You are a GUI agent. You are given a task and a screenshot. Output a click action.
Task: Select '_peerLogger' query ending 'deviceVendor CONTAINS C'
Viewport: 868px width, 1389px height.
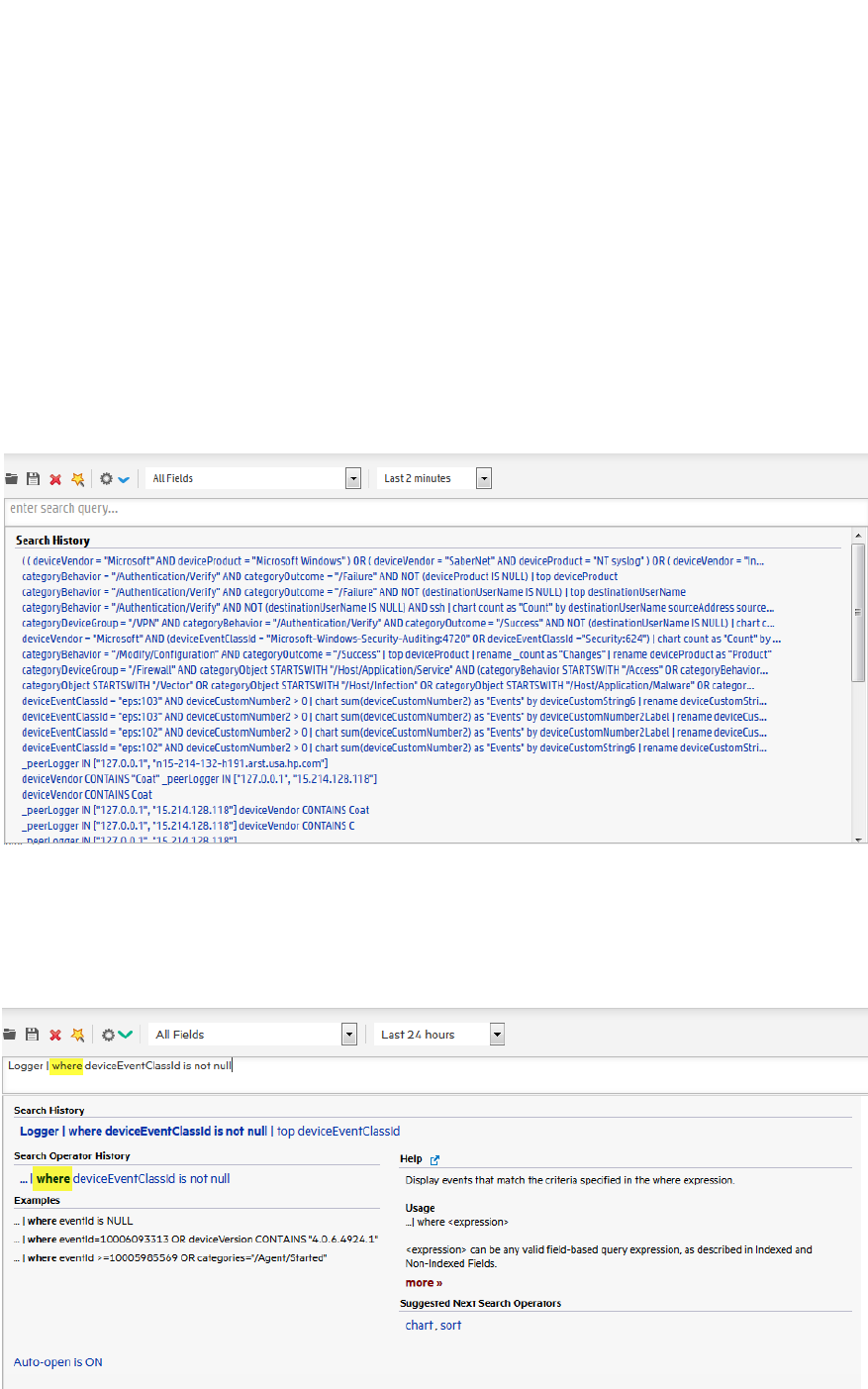click(x=188, y=826)
